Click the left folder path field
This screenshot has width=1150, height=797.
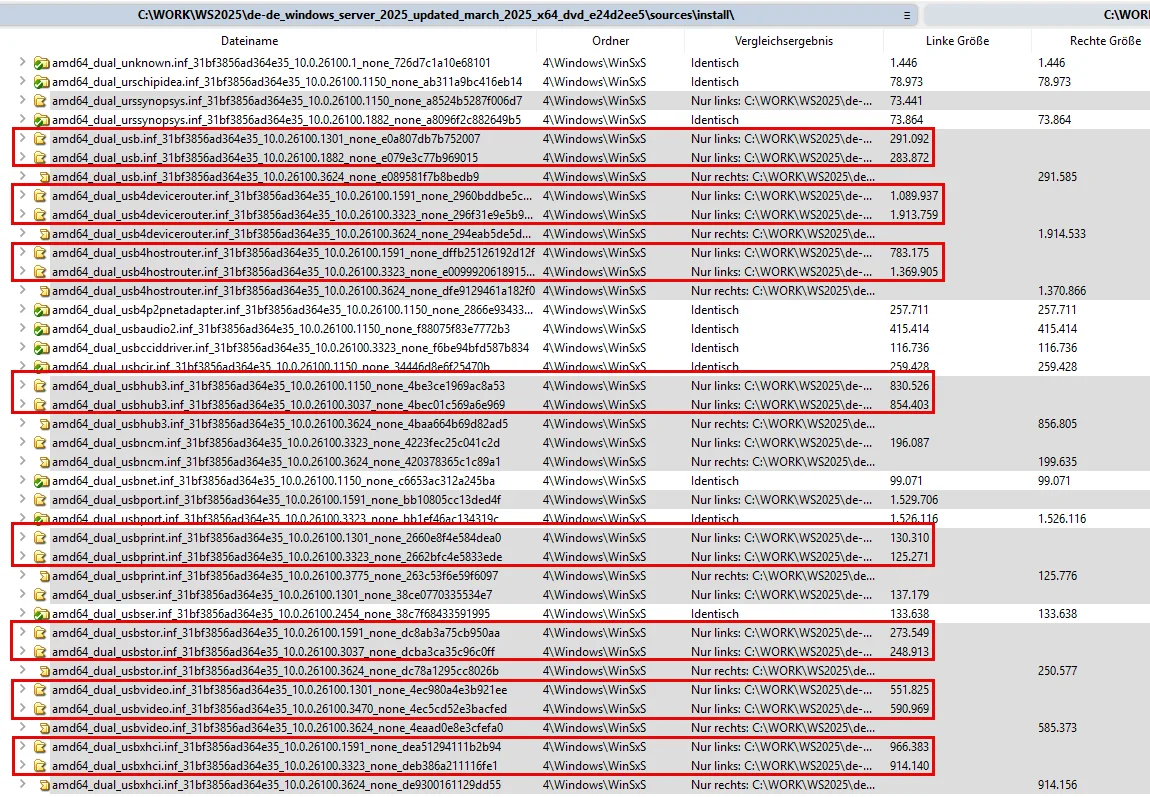pos(458,15)
